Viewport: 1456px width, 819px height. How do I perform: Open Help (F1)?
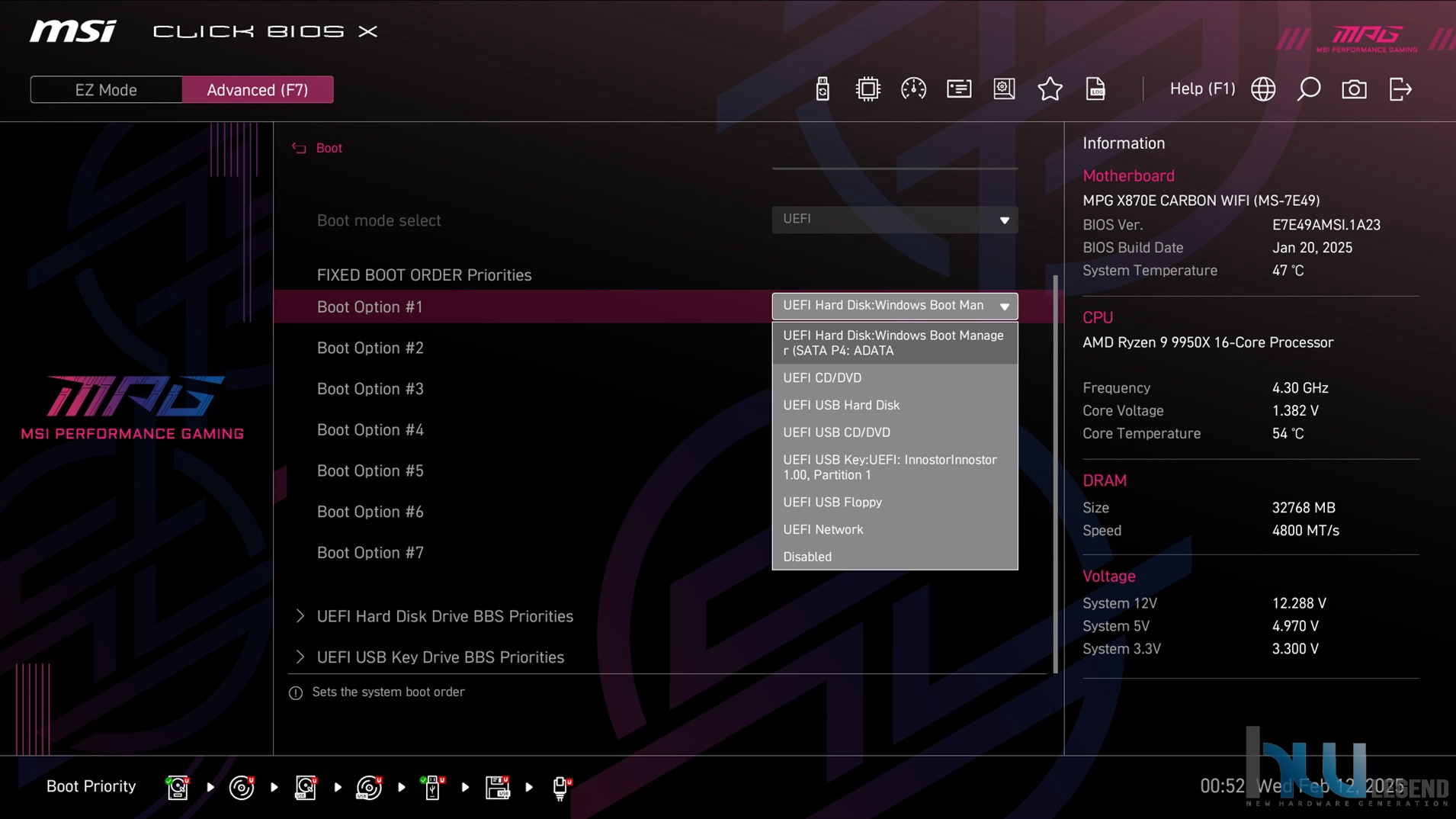[x=1202, y=88]
